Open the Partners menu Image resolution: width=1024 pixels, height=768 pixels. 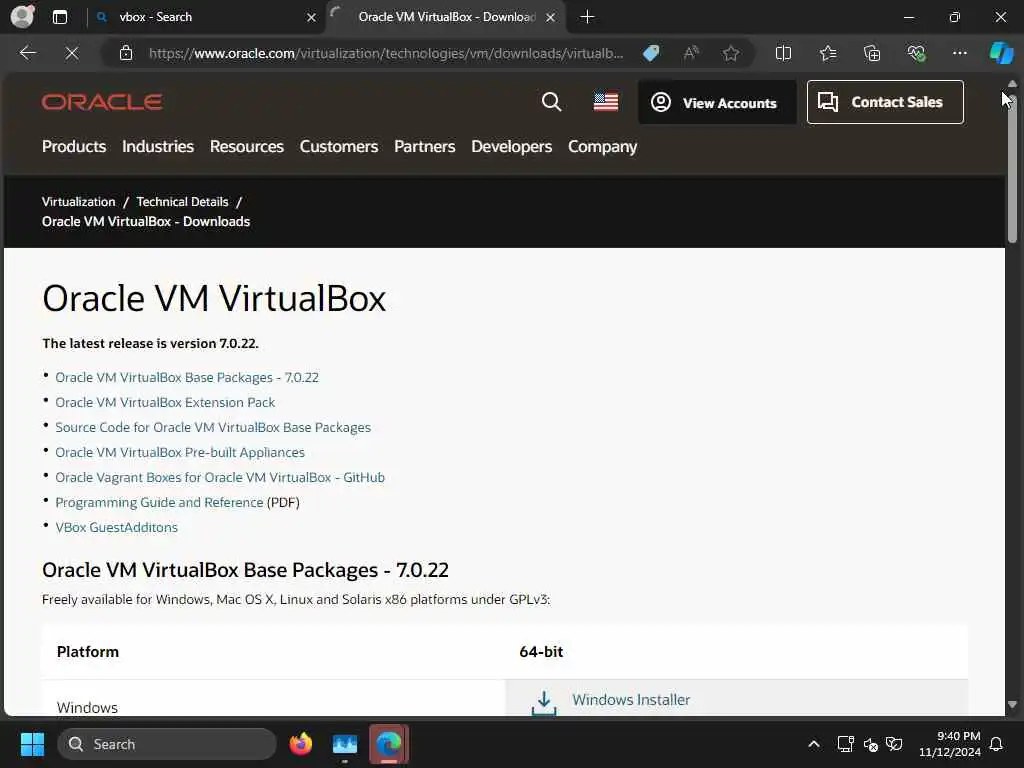[x=424, y=146]
